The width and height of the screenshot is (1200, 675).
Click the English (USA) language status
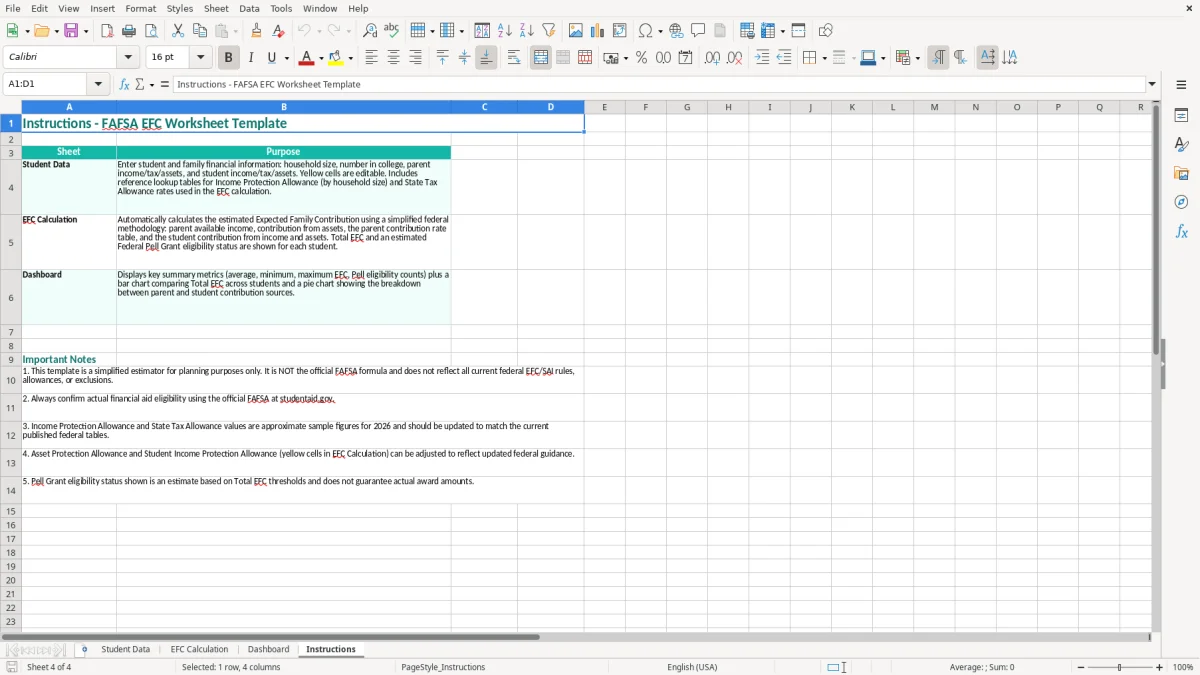tap(692, 667)
